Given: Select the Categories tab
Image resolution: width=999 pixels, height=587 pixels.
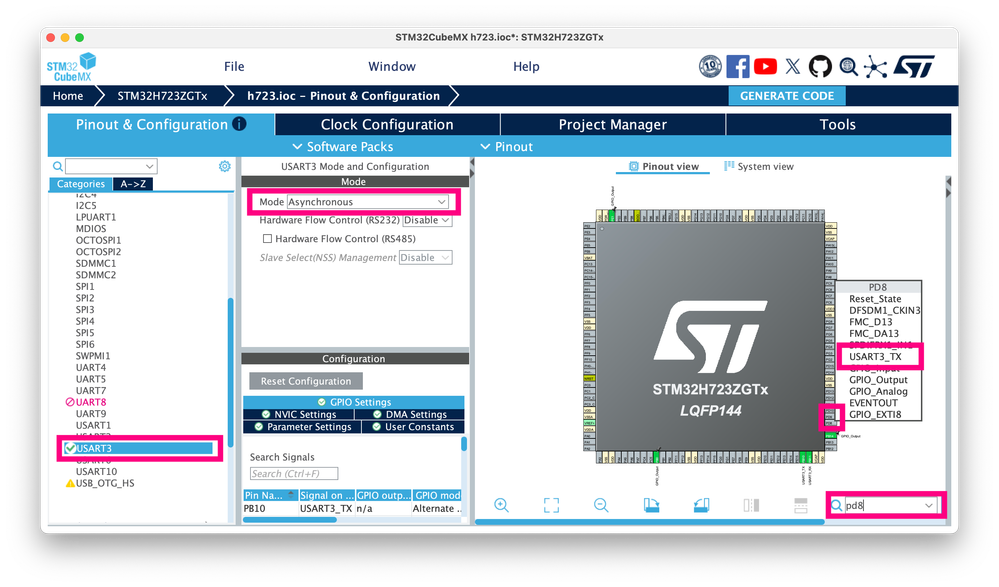Looking at the screenshot, I should coord(81,184).
